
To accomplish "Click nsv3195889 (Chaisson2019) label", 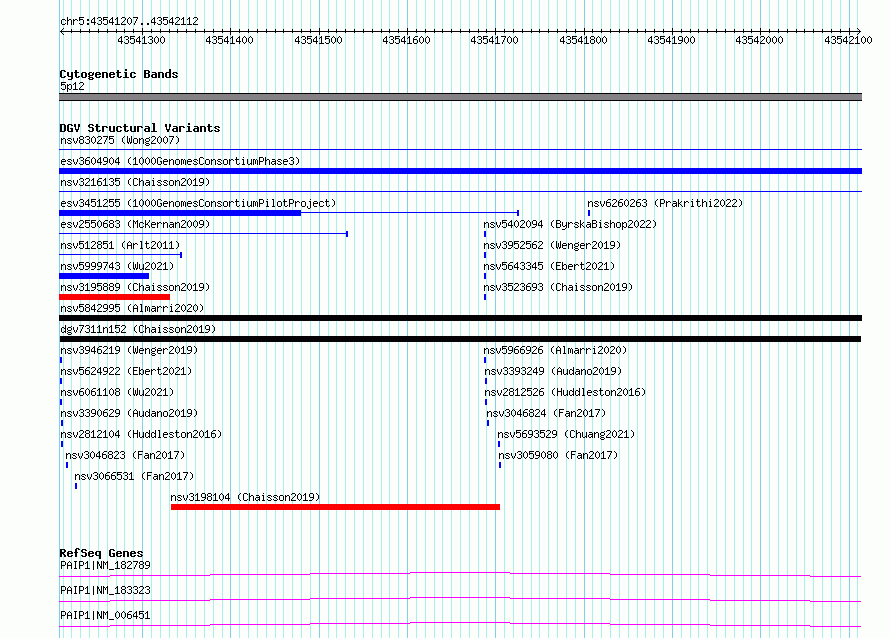I will (135, 287).
